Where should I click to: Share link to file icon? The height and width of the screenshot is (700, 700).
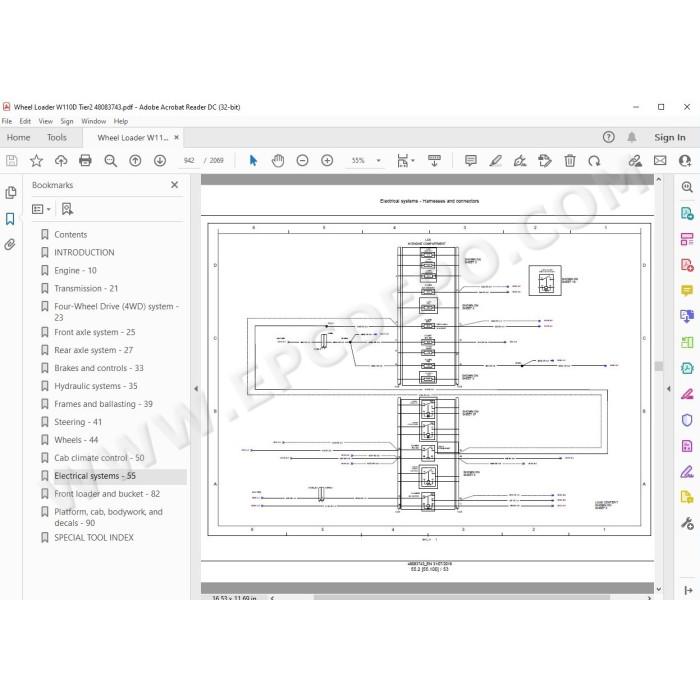coord(635,160)
